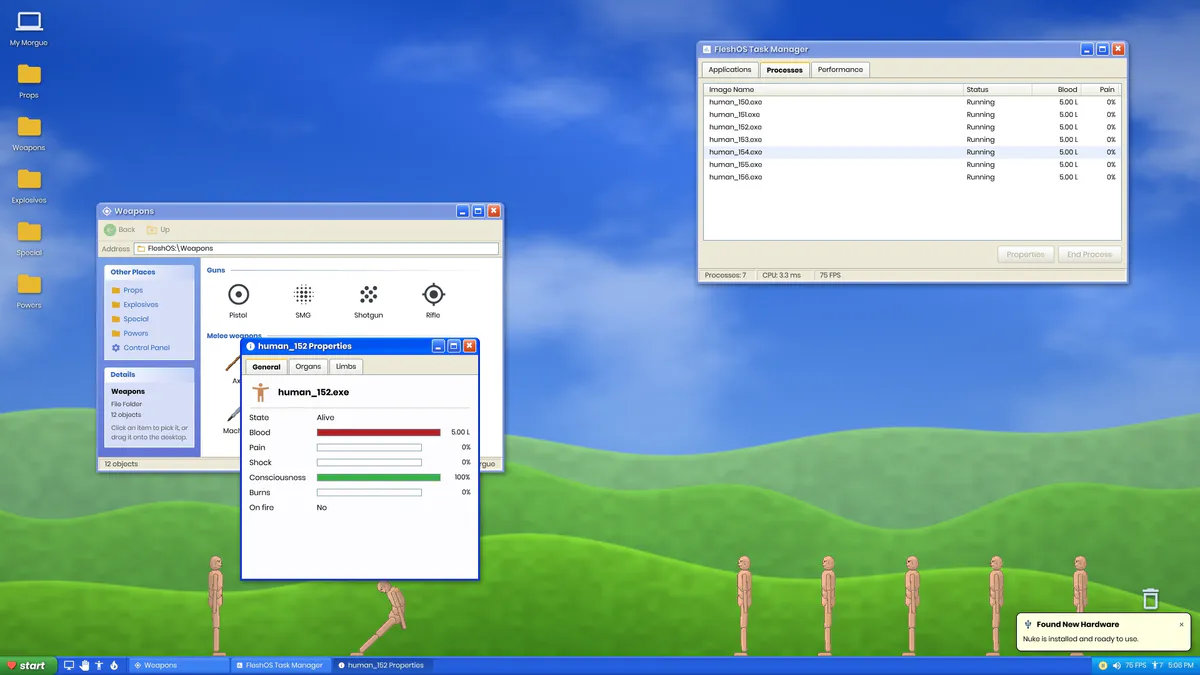Image resolution: width=1200 pixels, height=675 pixels.
Task: Click the USB icon in the hardware notification
Action: click(x=1028, y=624)
